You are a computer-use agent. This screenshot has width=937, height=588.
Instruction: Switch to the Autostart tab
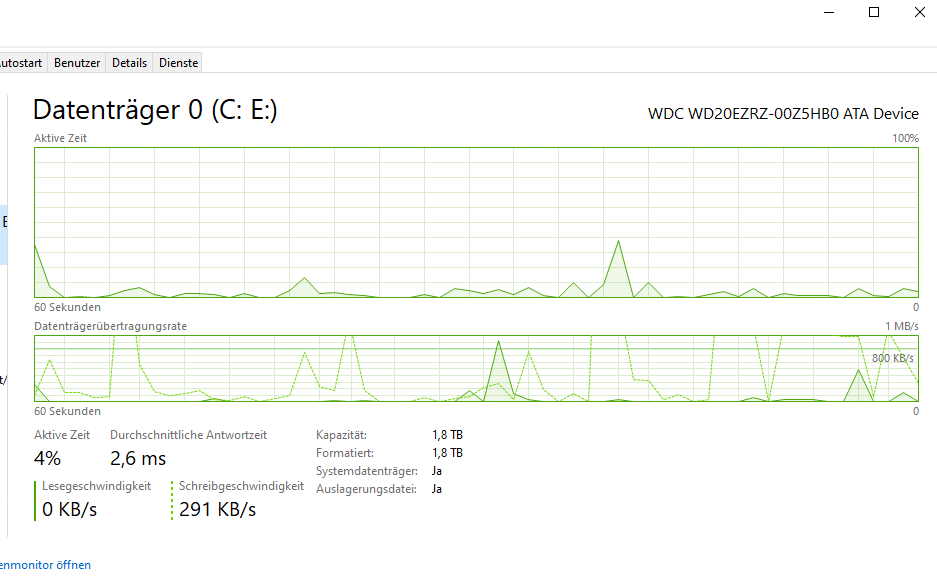click(22, 62)
